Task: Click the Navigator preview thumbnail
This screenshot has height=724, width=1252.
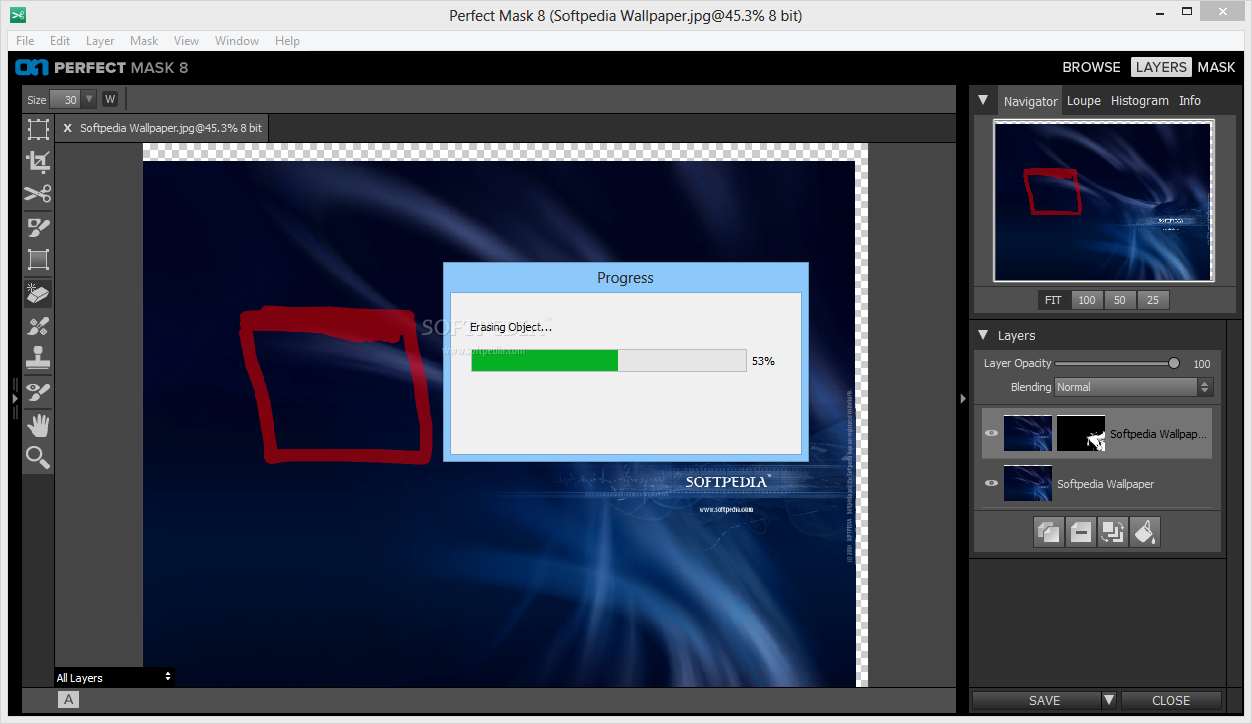Action: pyautogui.click(x=1103, y=201)
